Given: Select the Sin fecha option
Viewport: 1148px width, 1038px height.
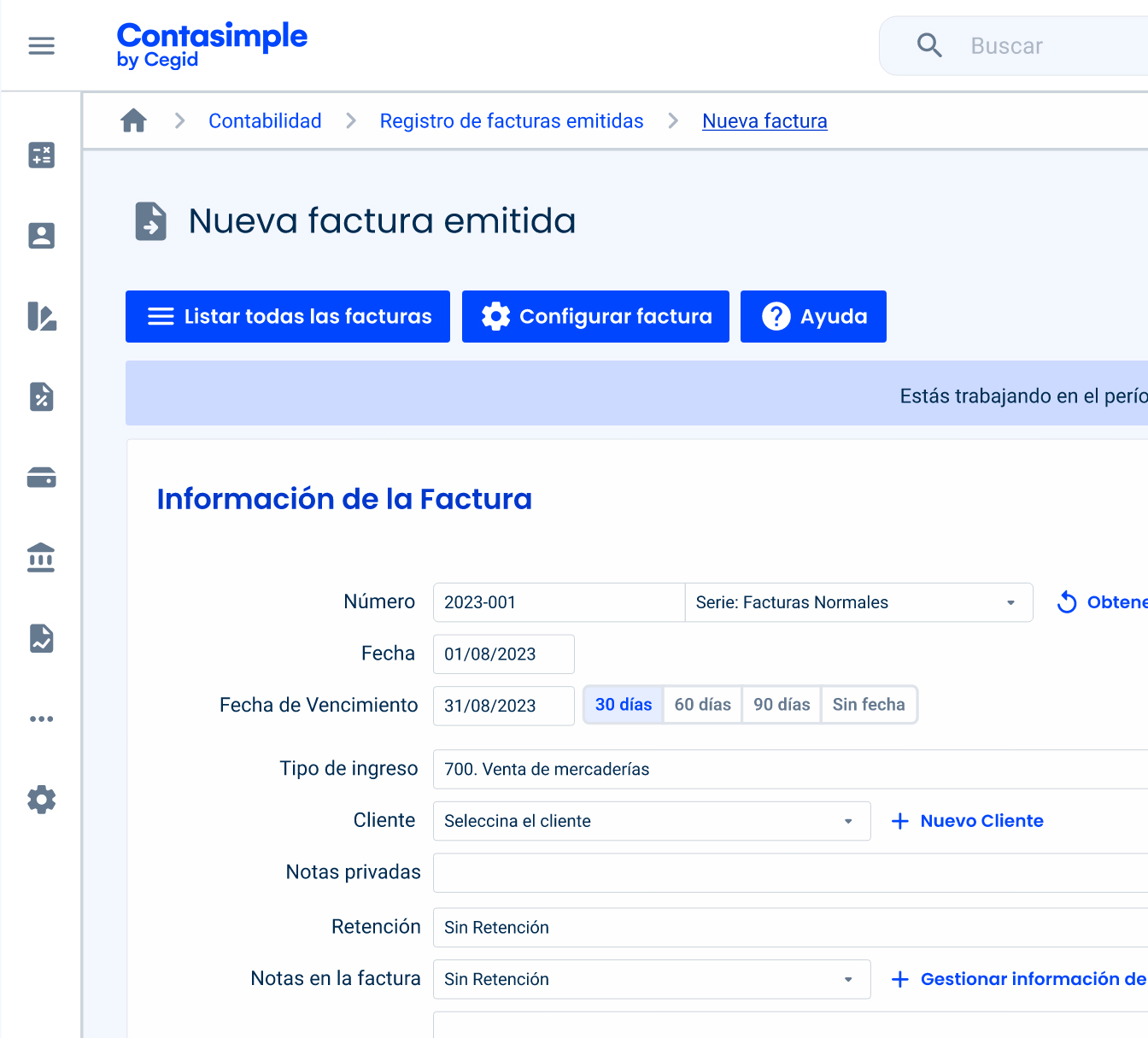Looking at the screenshot, I should [869, 705].
